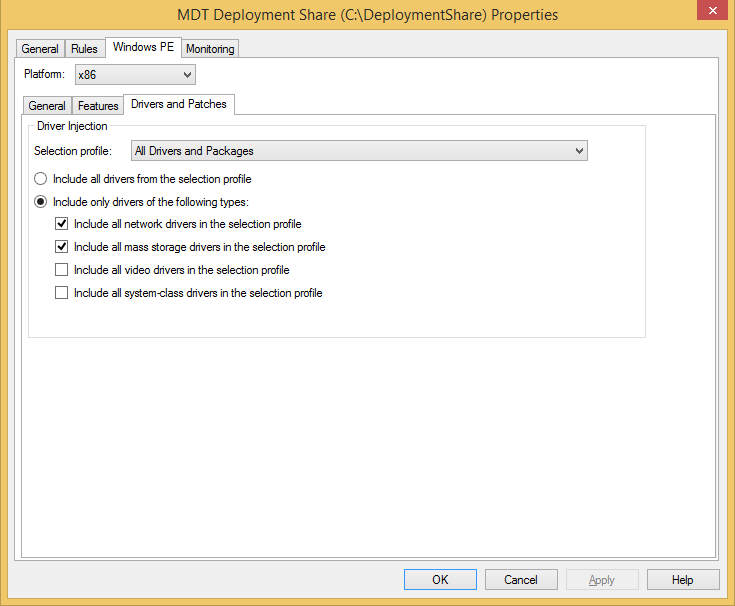Select the Drivers and Patches sub-tab

coord(179,104)
